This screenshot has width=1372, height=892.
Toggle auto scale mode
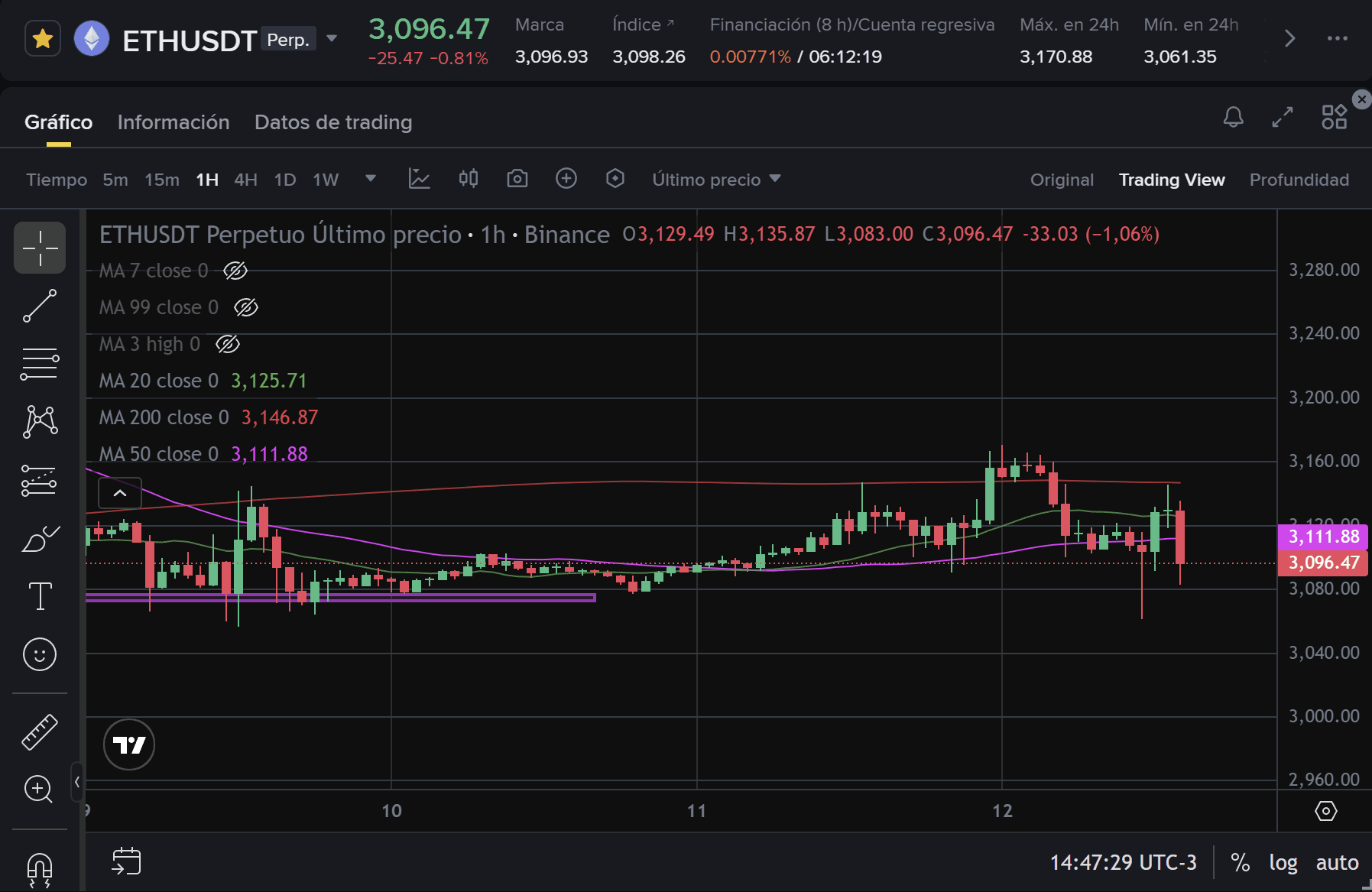click(1337, 863)
